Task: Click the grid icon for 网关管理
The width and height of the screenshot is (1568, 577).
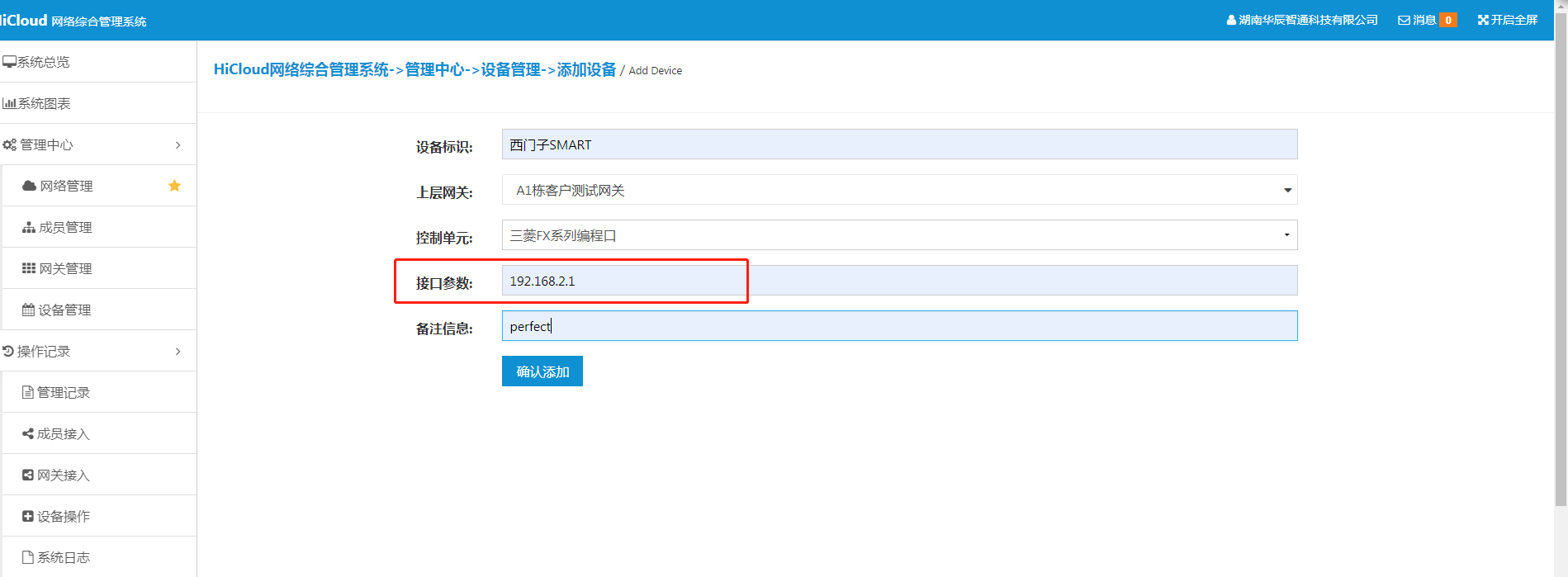Action: pyautogui.click(x=29, y=268)
